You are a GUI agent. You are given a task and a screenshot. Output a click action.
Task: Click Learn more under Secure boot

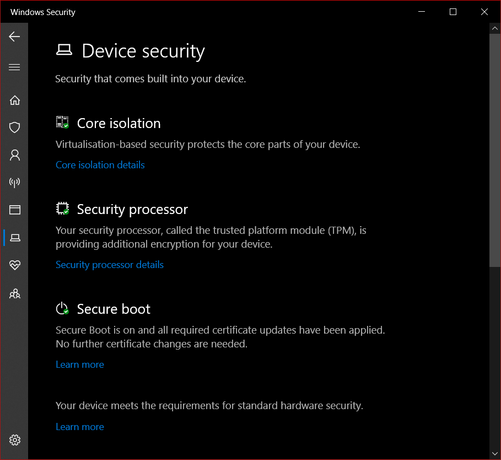coord(80,364)
